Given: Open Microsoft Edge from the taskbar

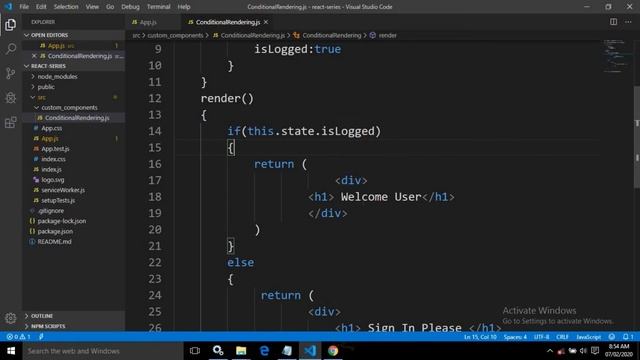Looking at the screenshot, I should 264,351.
